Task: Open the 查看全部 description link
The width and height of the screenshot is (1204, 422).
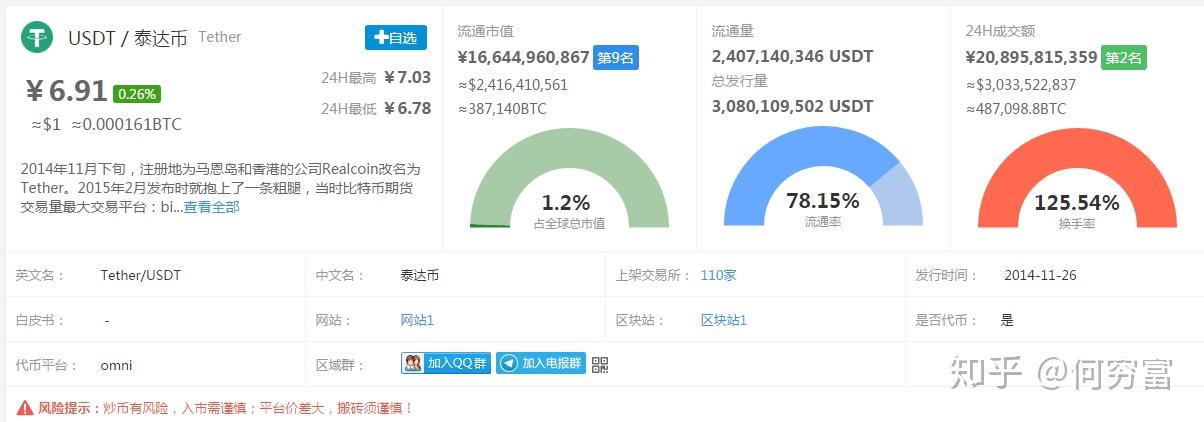Action: [x=211, y=207]
